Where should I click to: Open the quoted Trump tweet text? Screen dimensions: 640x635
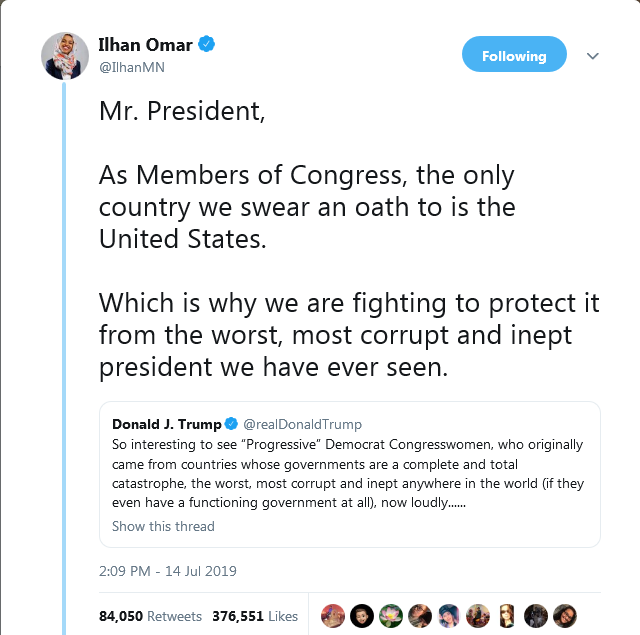point(347,473)
